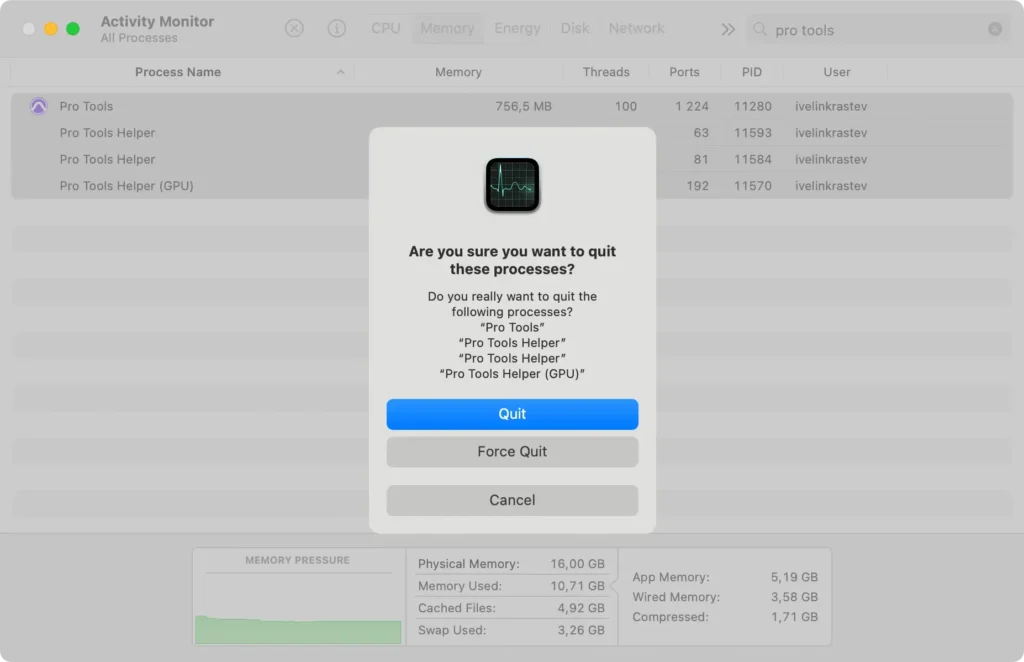
Task: Click the Compressed 1,71 GB entry
Action: [725, 617]
